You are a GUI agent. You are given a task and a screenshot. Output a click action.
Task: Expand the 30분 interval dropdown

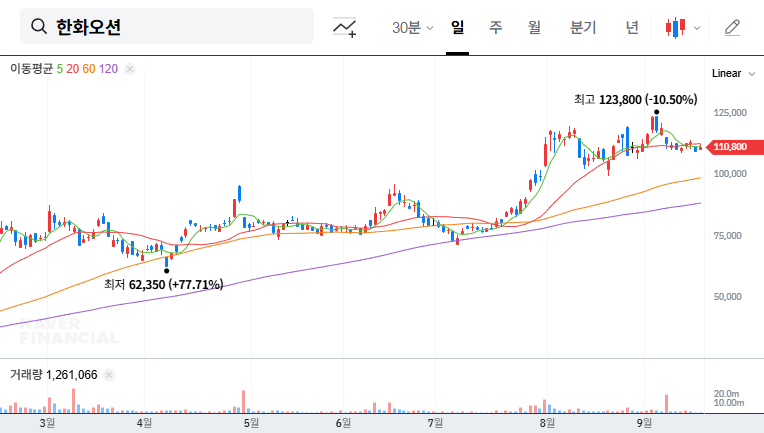click(412, 27)
